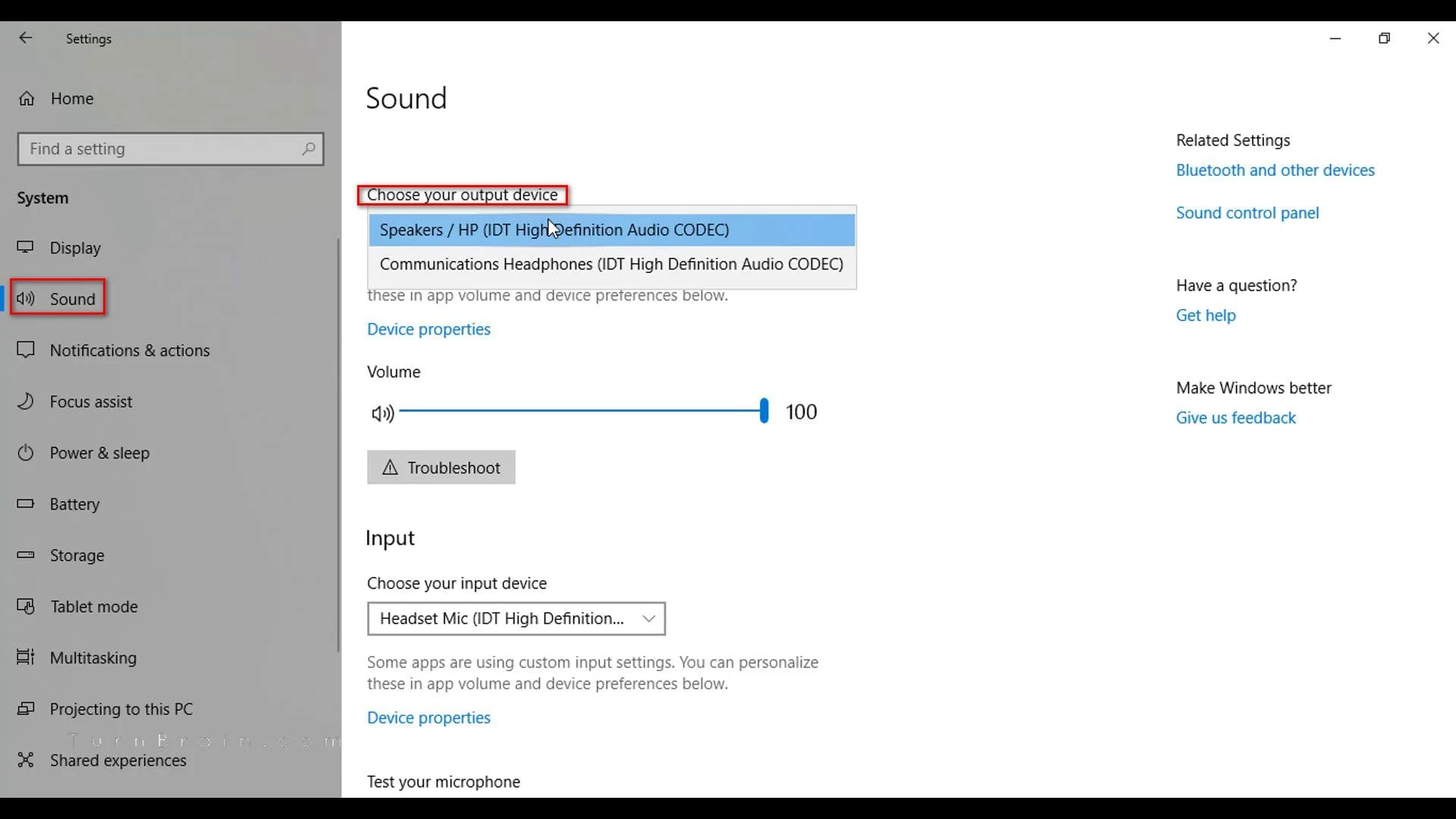This screenshot has height=819, width=1456.
Task: Open Battery settings page
Action: click(x=74, y=504)
